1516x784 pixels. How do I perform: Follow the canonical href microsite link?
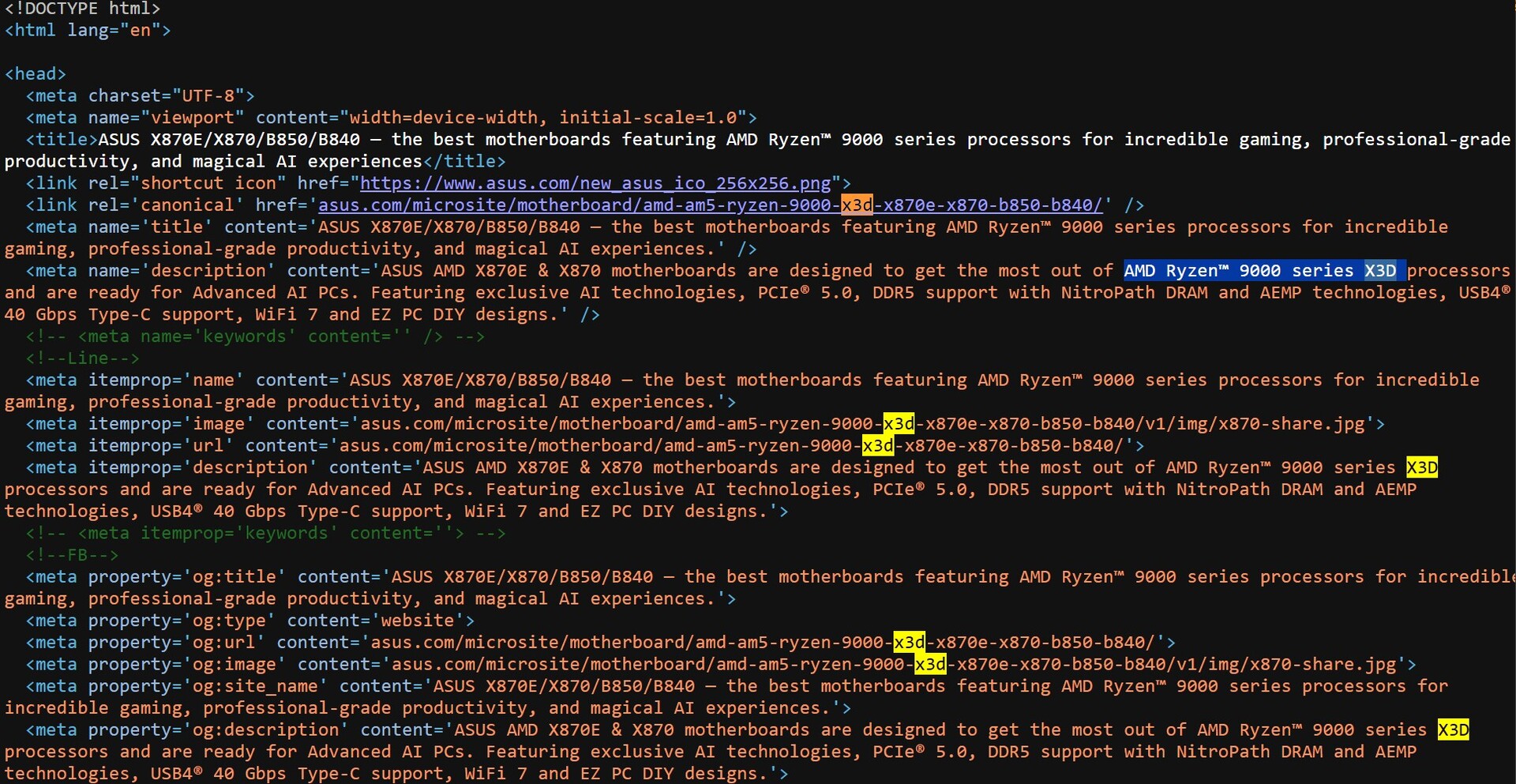tap(711, 205)
